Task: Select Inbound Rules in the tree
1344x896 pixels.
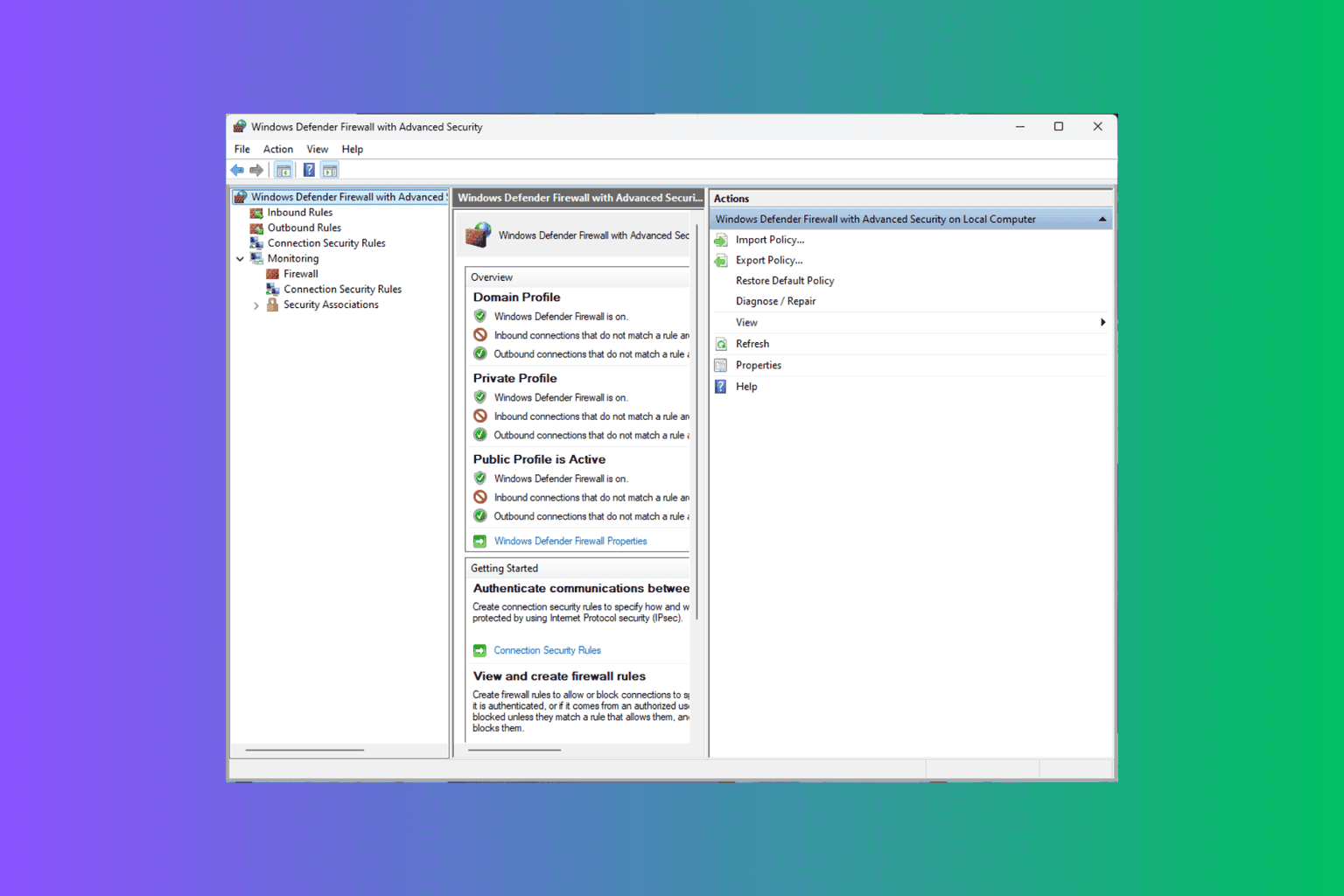Action: (x=300, y=213)
